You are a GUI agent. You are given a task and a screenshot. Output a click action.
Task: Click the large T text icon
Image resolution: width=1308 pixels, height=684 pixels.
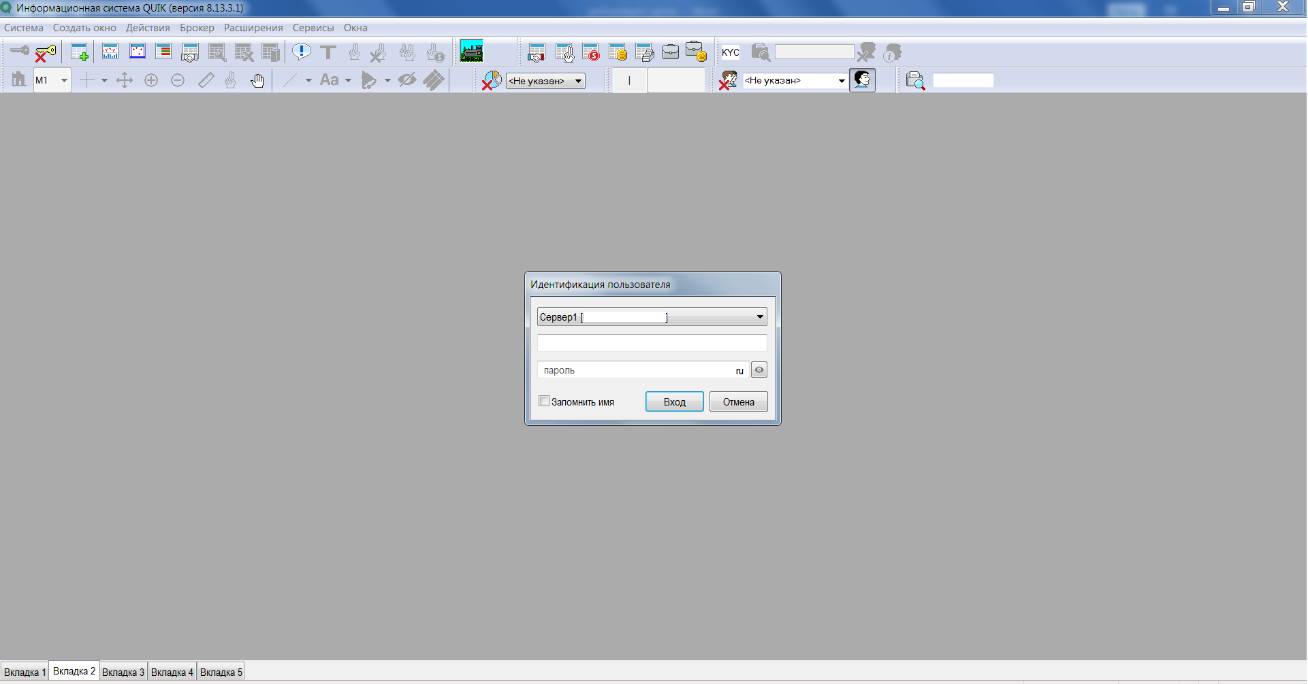(x=327, y=52)
